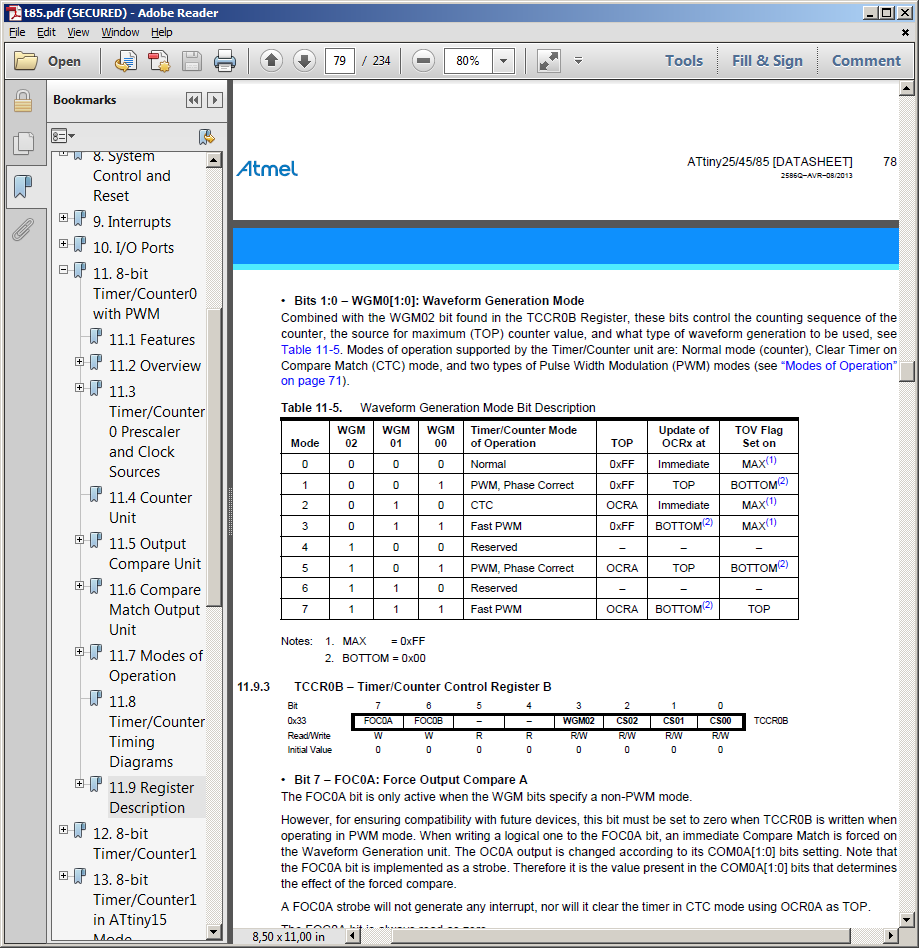Open the Window menu

(120, 32)
